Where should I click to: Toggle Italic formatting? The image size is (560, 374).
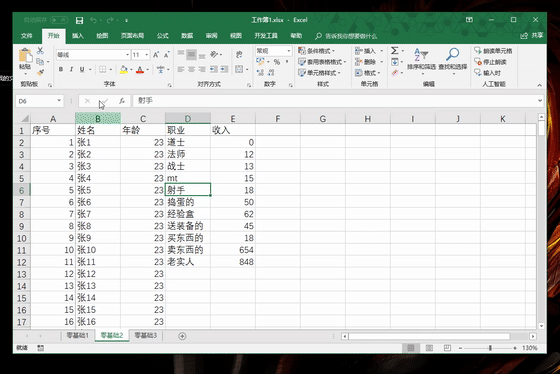71,69
